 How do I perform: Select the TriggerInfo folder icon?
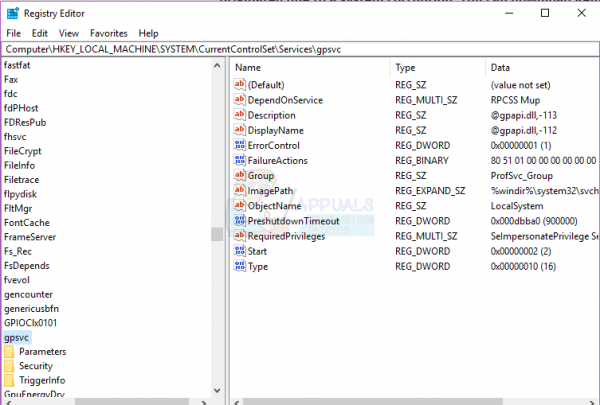click(x=10, y=380)
